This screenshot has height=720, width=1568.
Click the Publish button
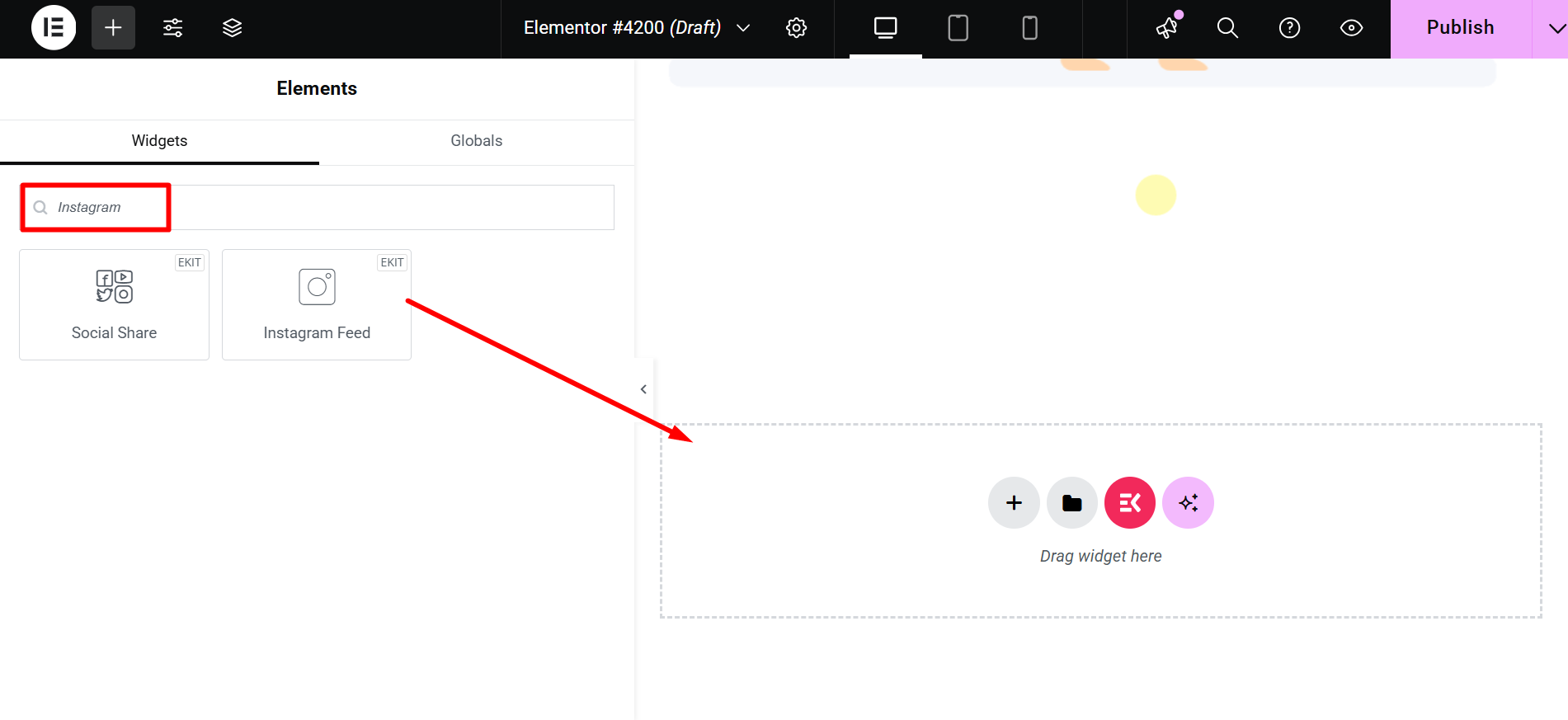[1460, 28]
